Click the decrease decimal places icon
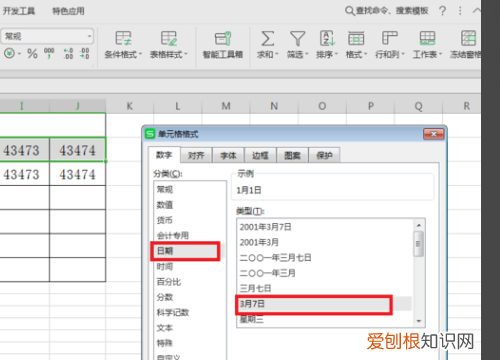 84,53
